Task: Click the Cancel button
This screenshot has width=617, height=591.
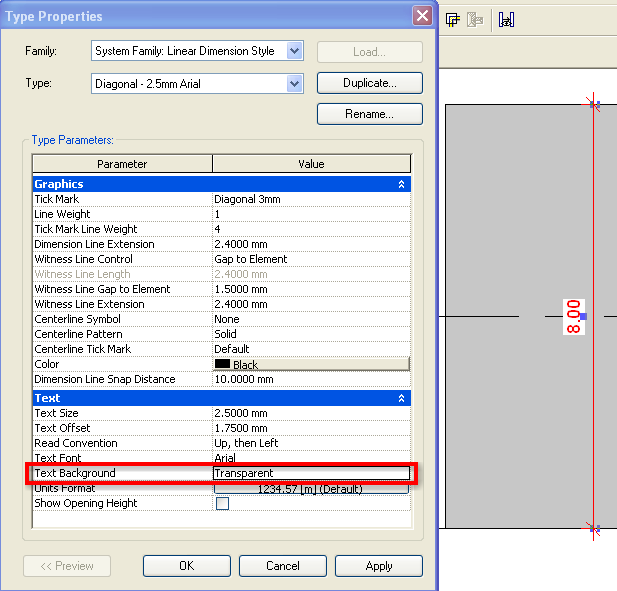Action: coord(282,566)
